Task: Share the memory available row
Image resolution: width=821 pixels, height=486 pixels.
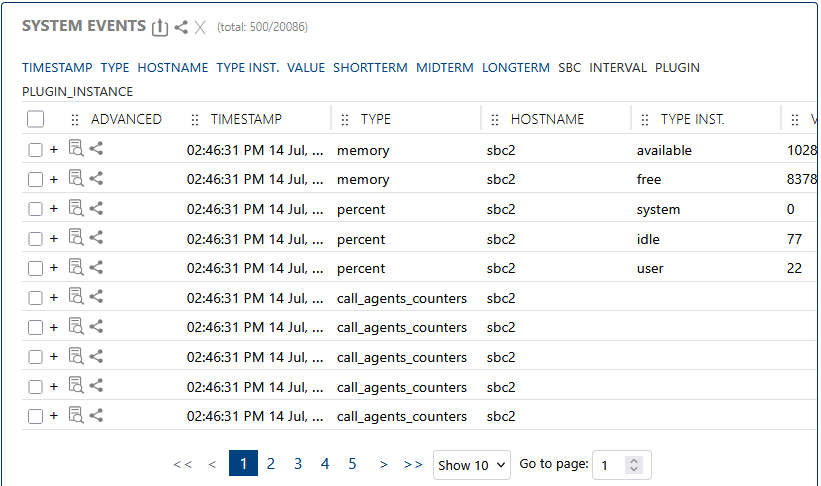Action: pos(96,149)
